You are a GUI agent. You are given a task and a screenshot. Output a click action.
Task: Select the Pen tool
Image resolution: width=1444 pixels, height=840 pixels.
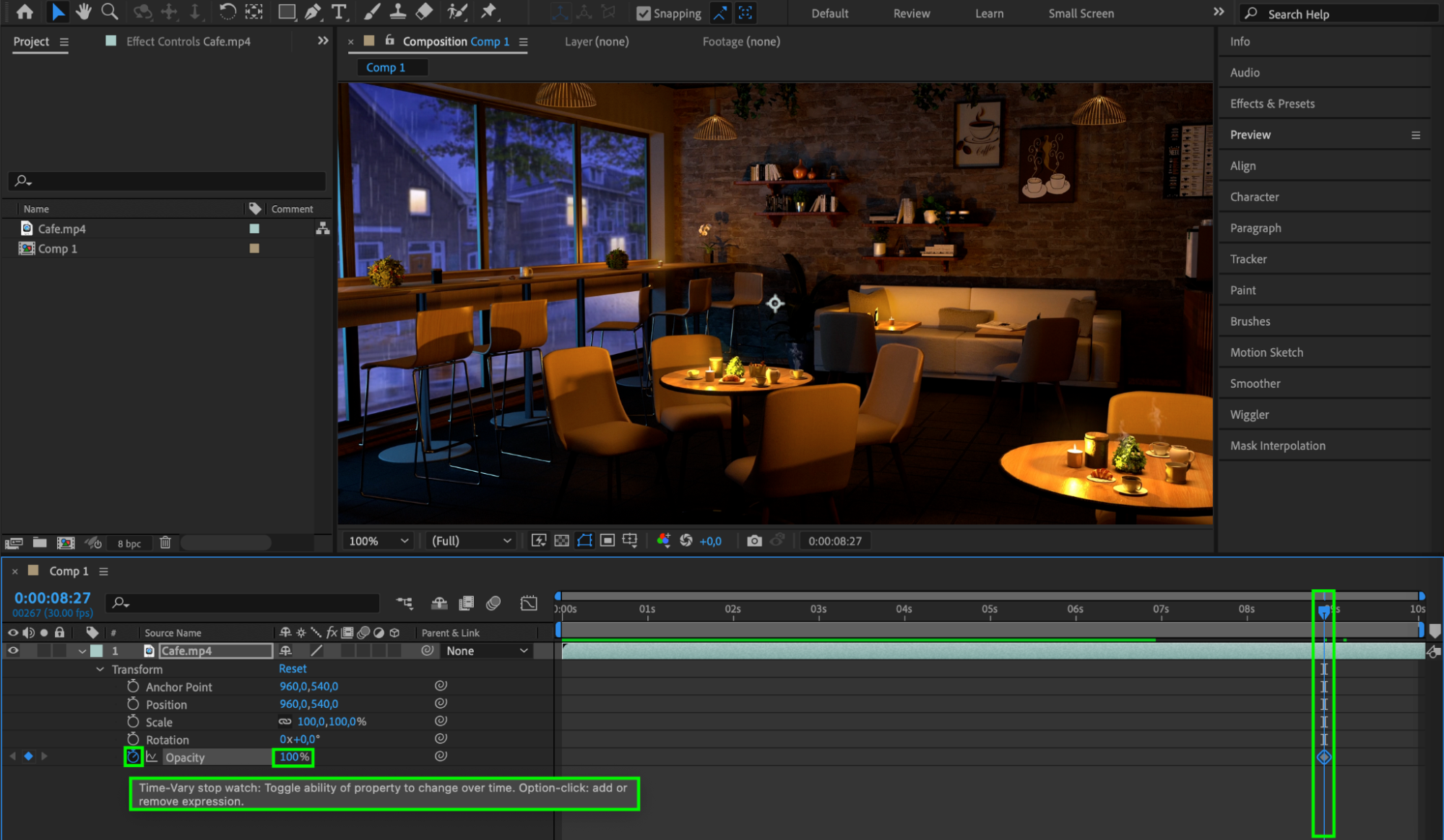tap(312, 12)
